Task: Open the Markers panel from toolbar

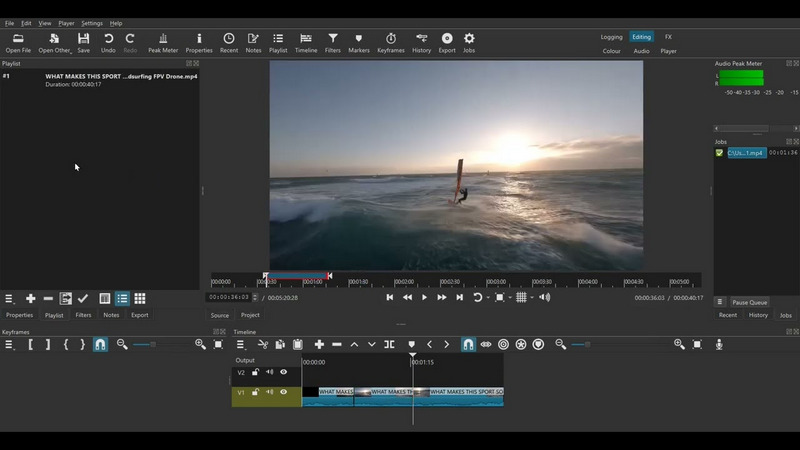Action: (359, 43)
